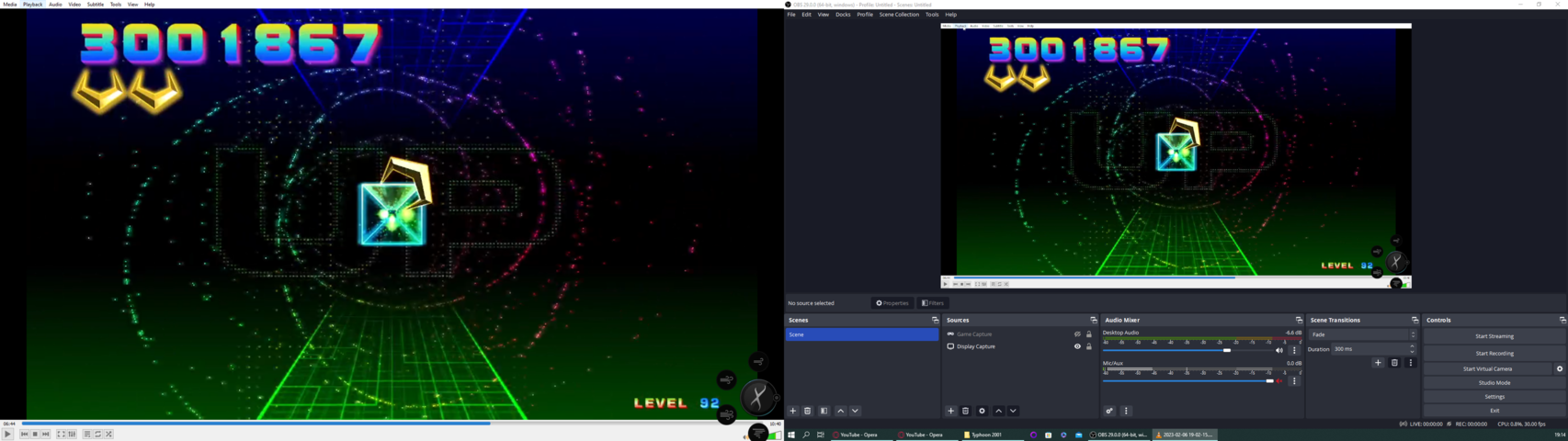This screenshot has height=441, width=1568.
Task: Open OBS Profile menu
Action: (x=865, y=15)
